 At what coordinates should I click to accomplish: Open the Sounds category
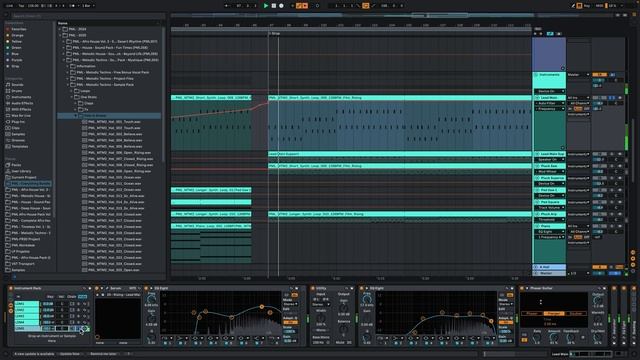(17, 85)
